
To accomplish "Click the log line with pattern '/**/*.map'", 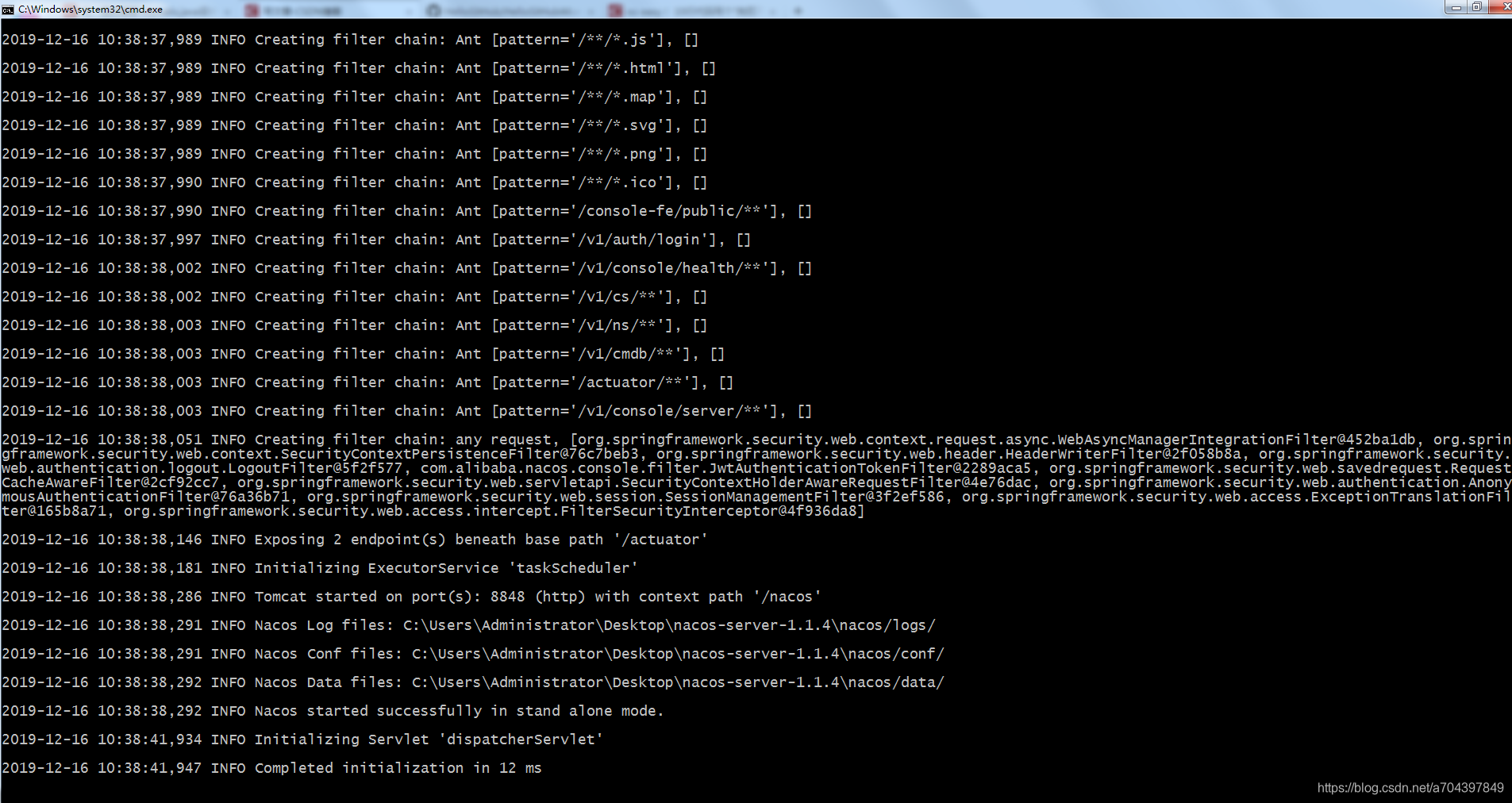I will [x=354, y=97].
